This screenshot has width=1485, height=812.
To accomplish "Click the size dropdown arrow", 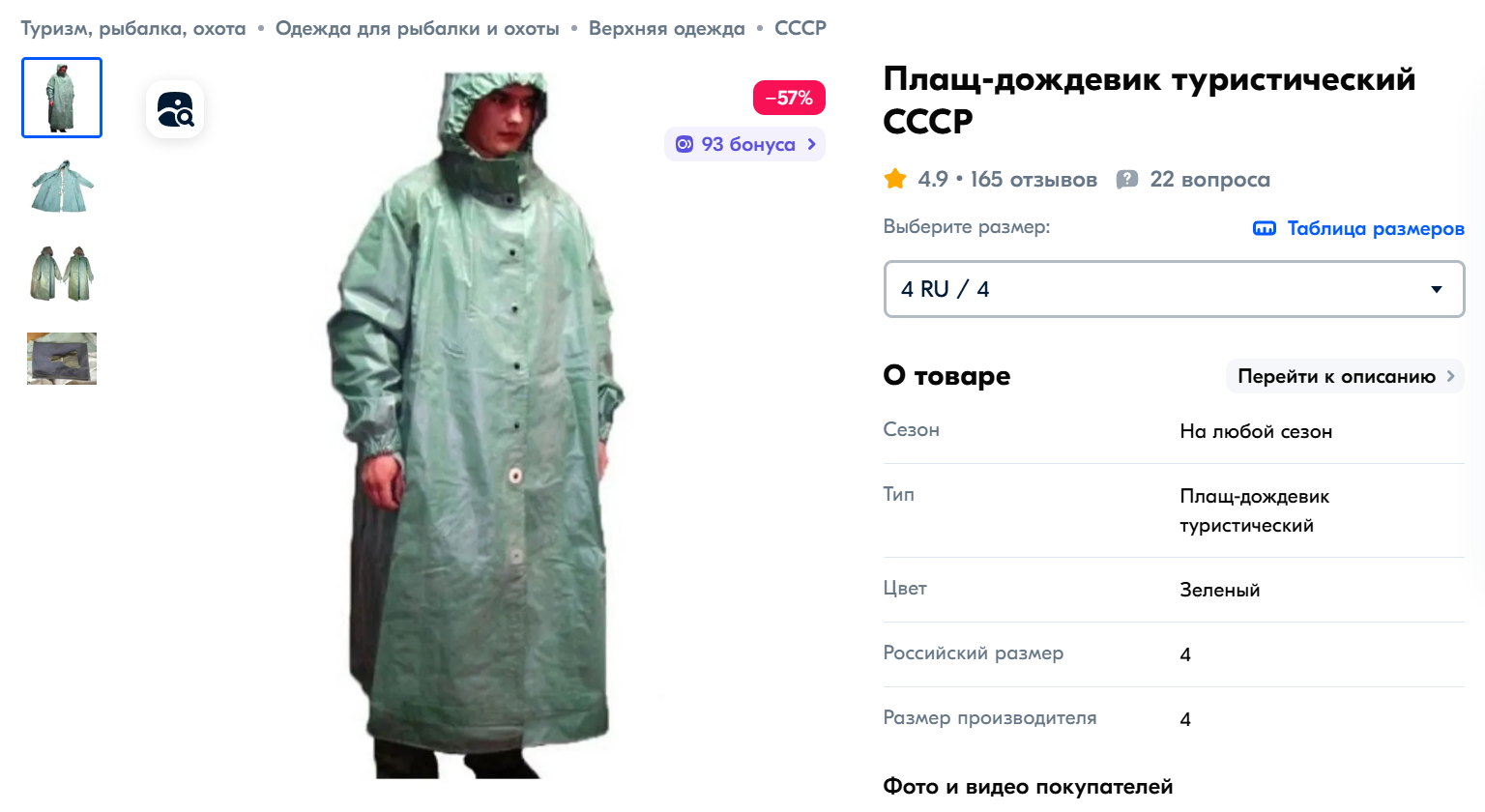I will pyautogui.click(x=1437, y=289).
